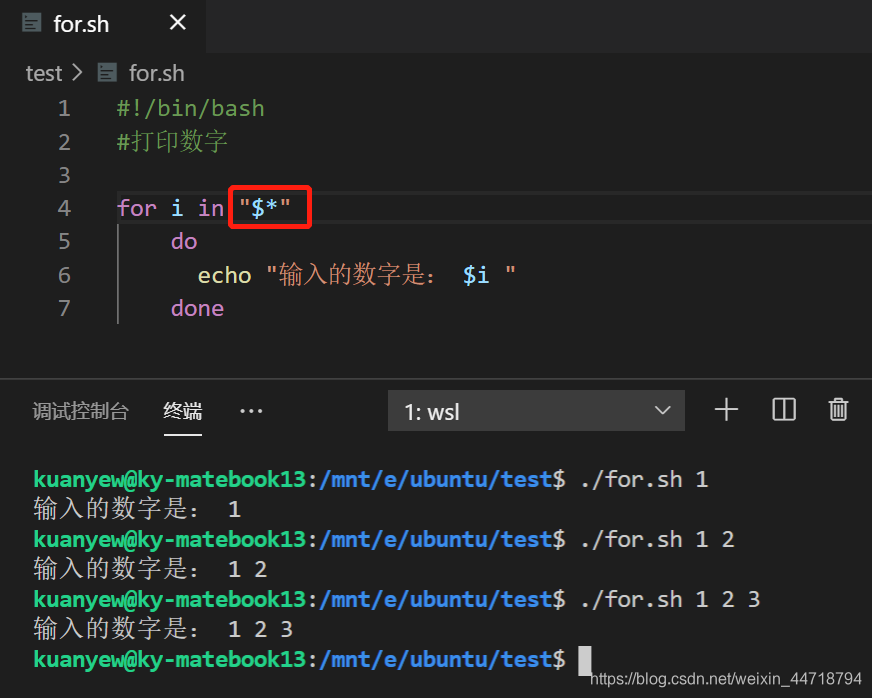Select the chevron on the terminal selector

662,410
